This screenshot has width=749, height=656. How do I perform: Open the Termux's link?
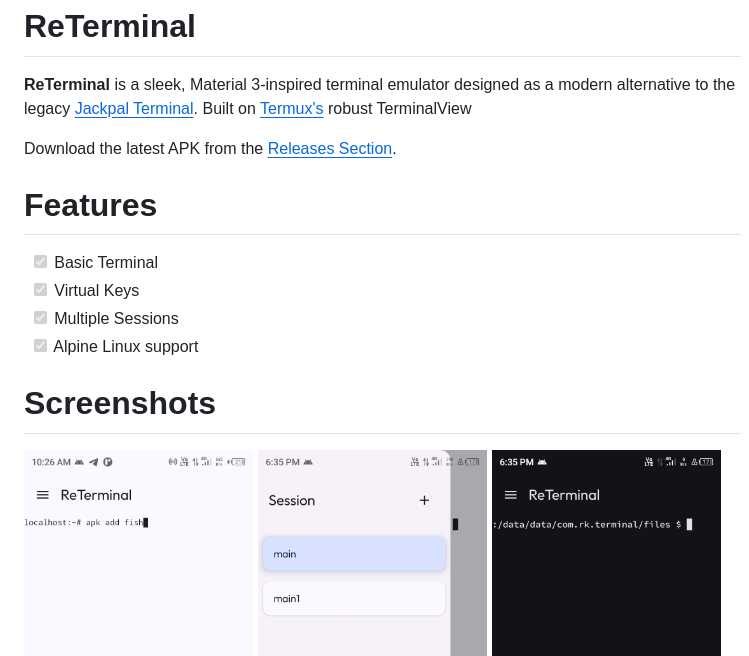[x=291, y=109]
